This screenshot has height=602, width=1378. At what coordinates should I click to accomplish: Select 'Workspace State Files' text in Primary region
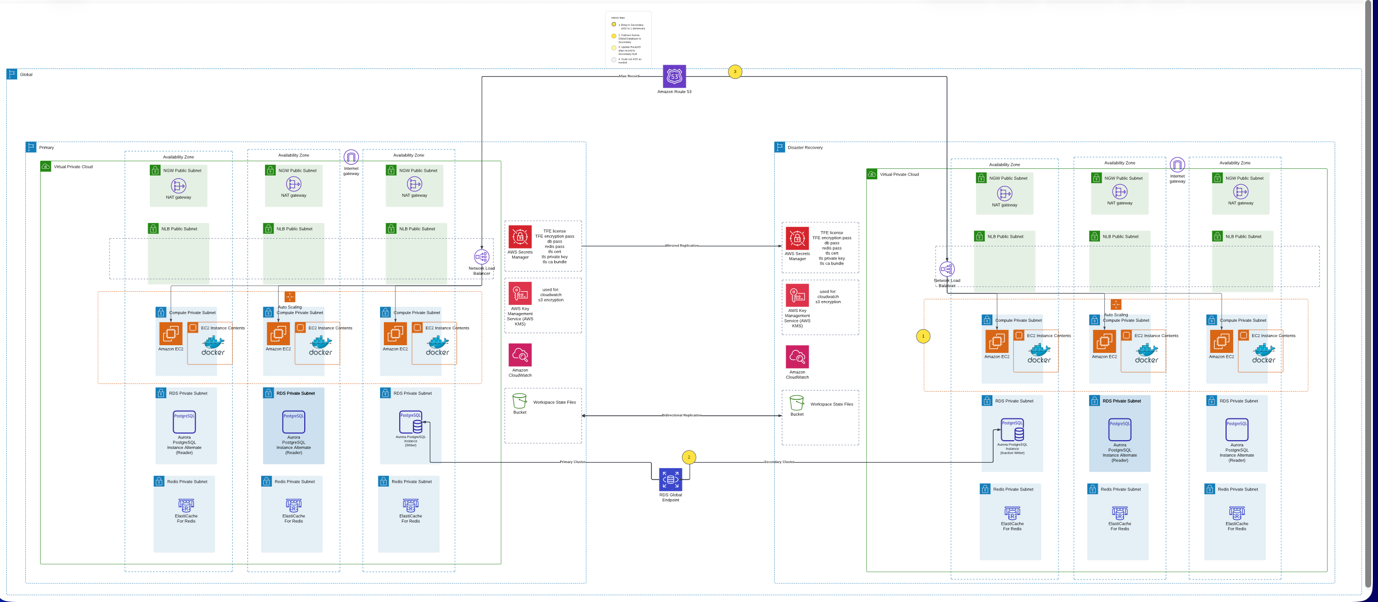pos(555,402)
